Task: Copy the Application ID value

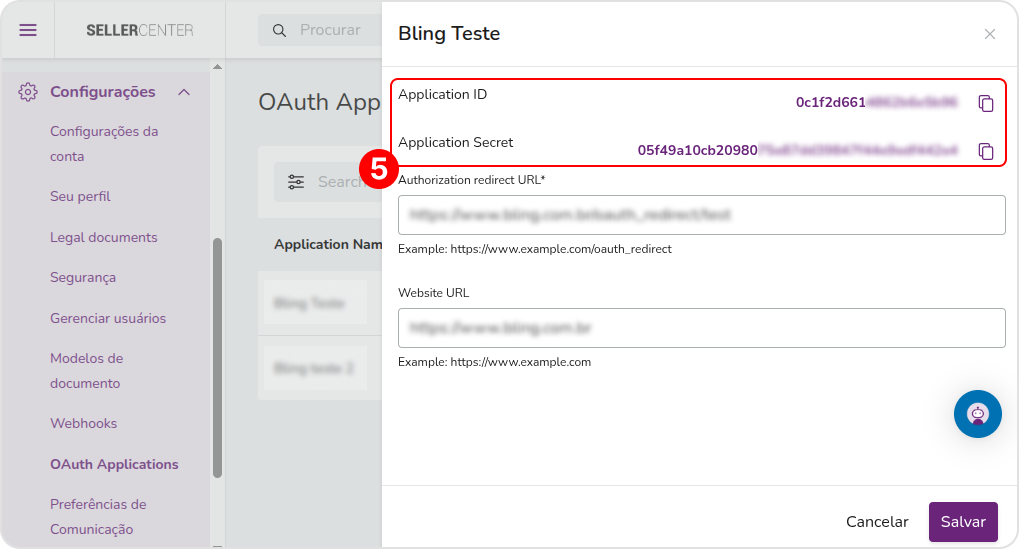Action: point(986,103)
